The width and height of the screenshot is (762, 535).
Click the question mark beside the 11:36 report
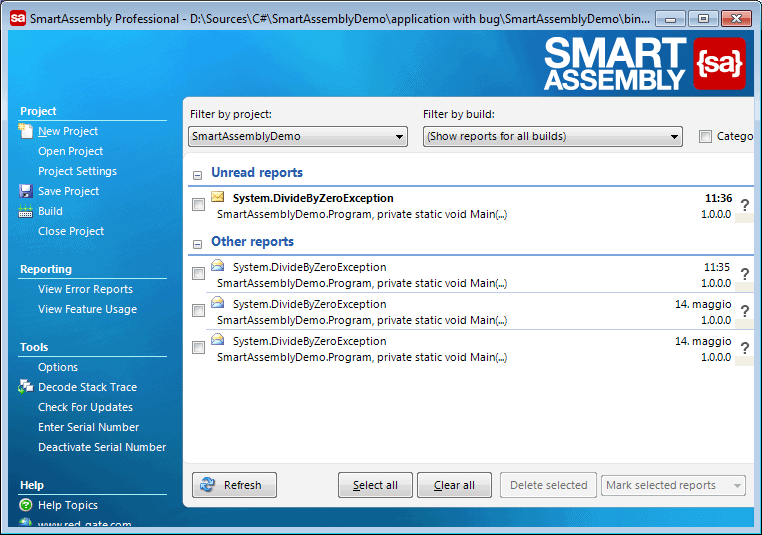tap(745, 205)
